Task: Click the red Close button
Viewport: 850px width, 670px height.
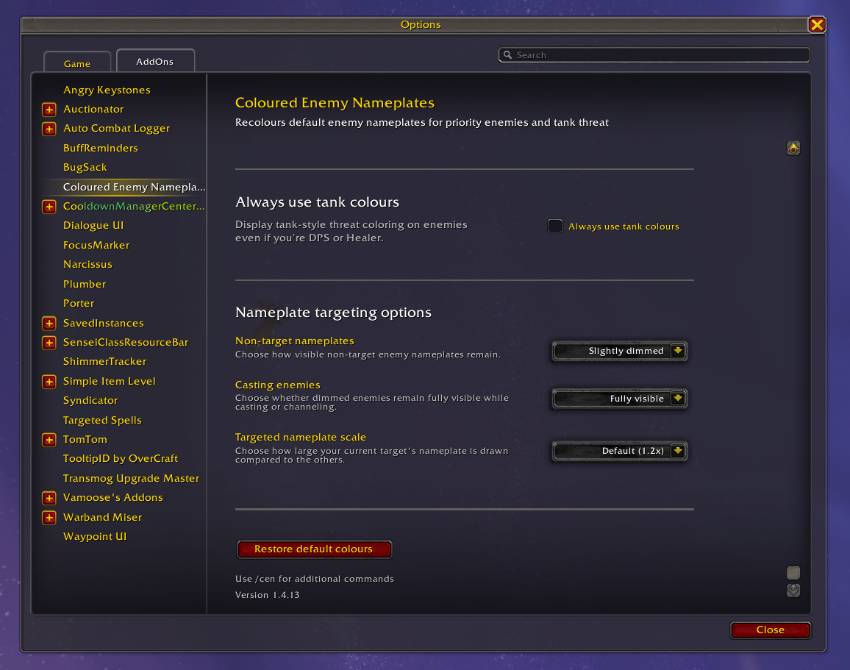Action: tap(770, 630)
